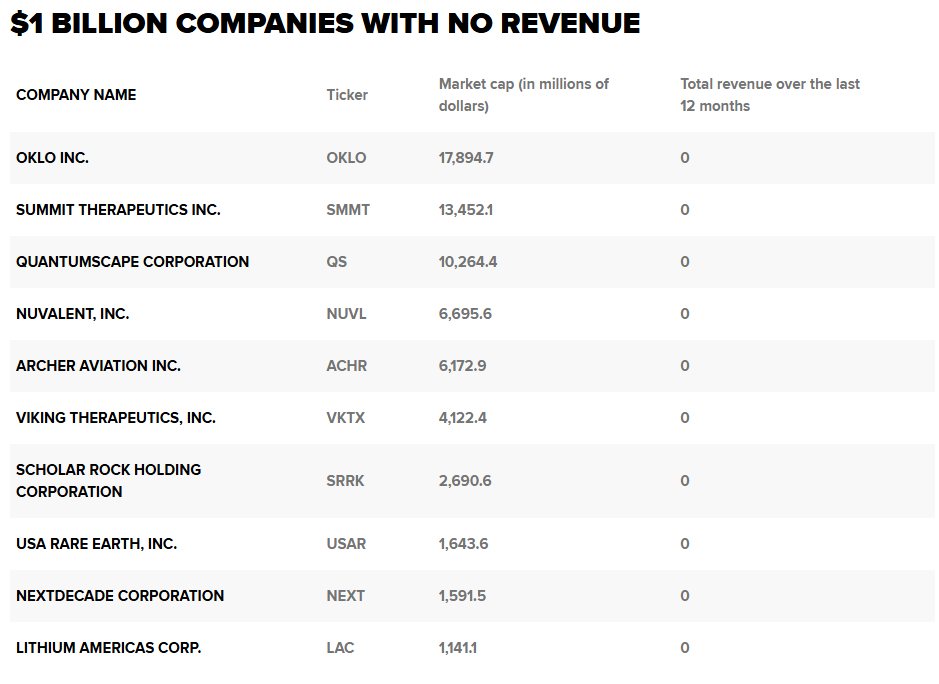This screenshot has height=684, width=939.
Task: Select the SRRK ticker cell
Action: pos(345,481)
